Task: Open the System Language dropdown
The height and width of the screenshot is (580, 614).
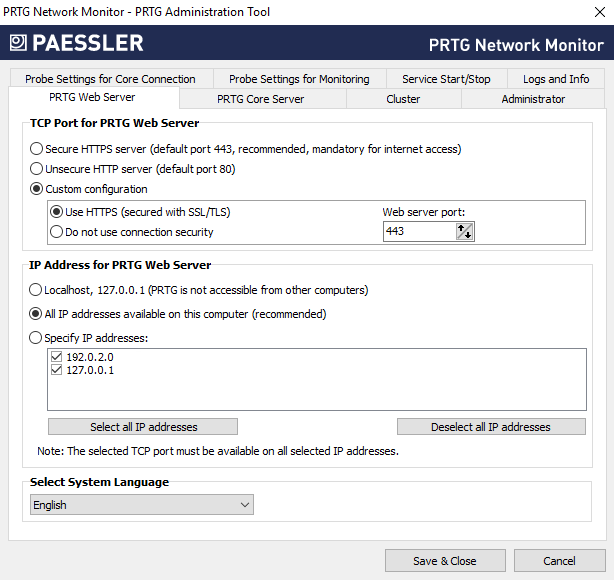Action: (141, 505)
